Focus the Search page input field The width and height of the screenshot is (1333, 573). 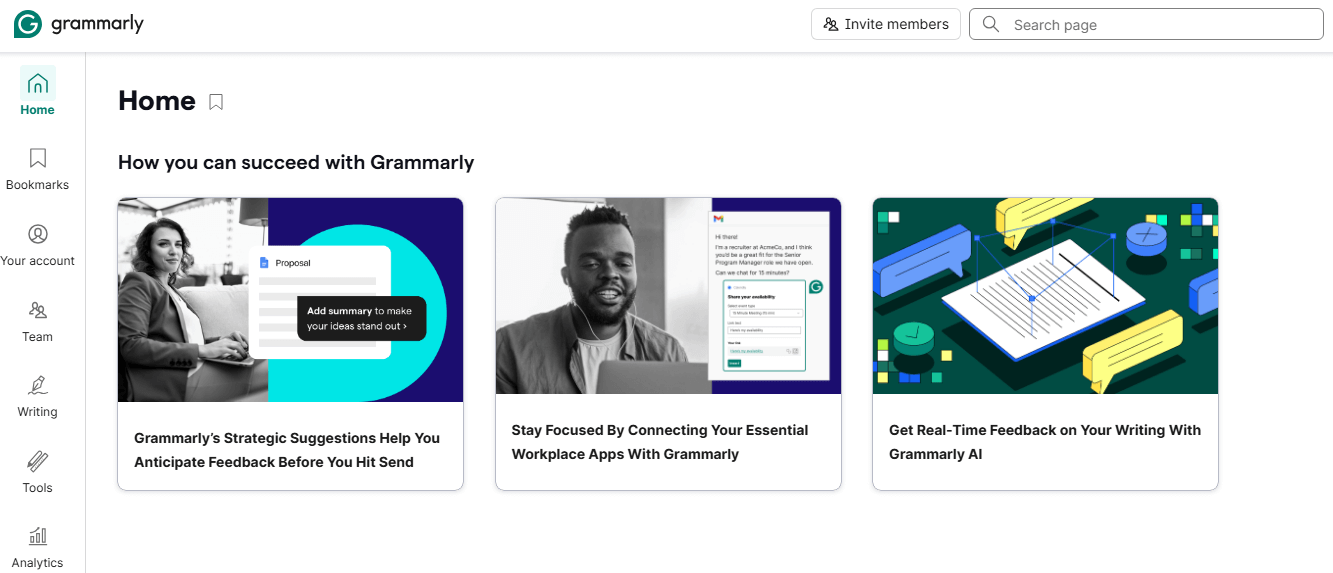[x=1160, y=25]
